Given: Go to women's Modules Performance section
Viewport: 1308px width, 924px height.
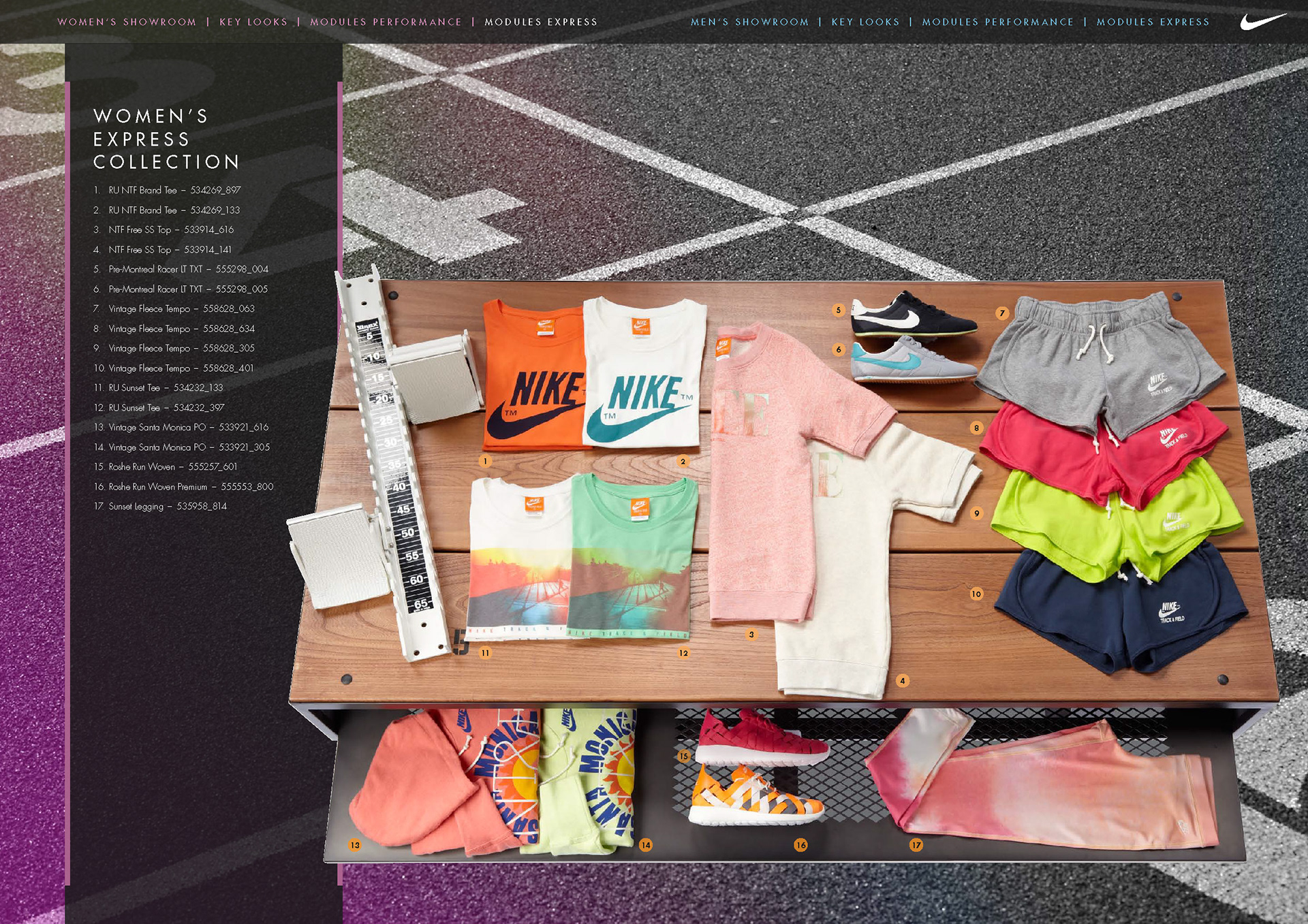Looking at the screenshot, I should point(386,22).
